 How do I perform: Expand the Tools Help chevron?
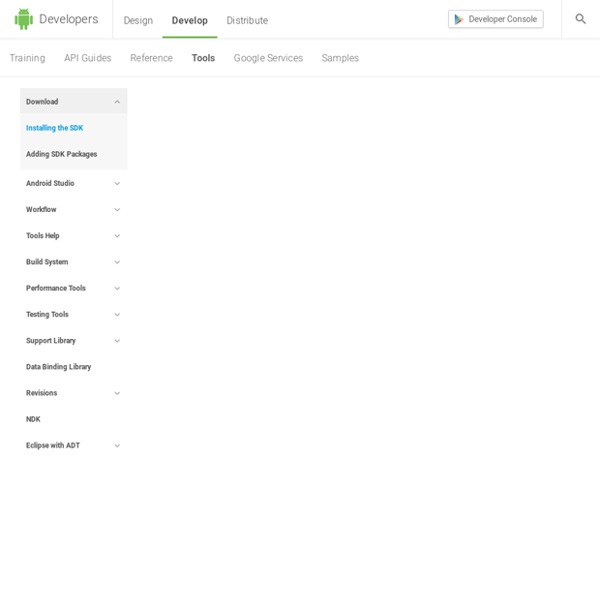pyautogui.click(x=117, y=236)
